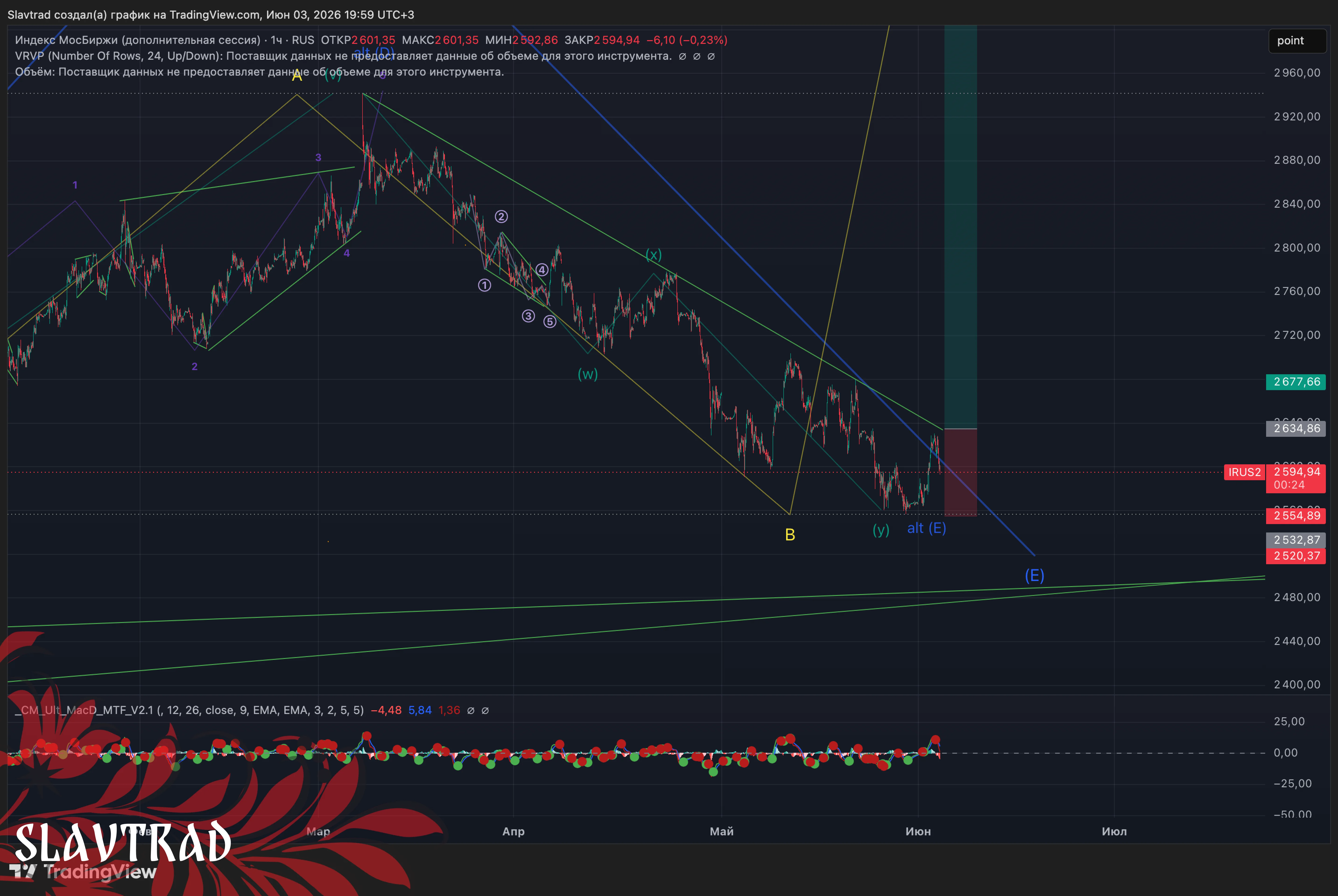Click the −25,00 MACD scale tick

[x=1293, y=784]
